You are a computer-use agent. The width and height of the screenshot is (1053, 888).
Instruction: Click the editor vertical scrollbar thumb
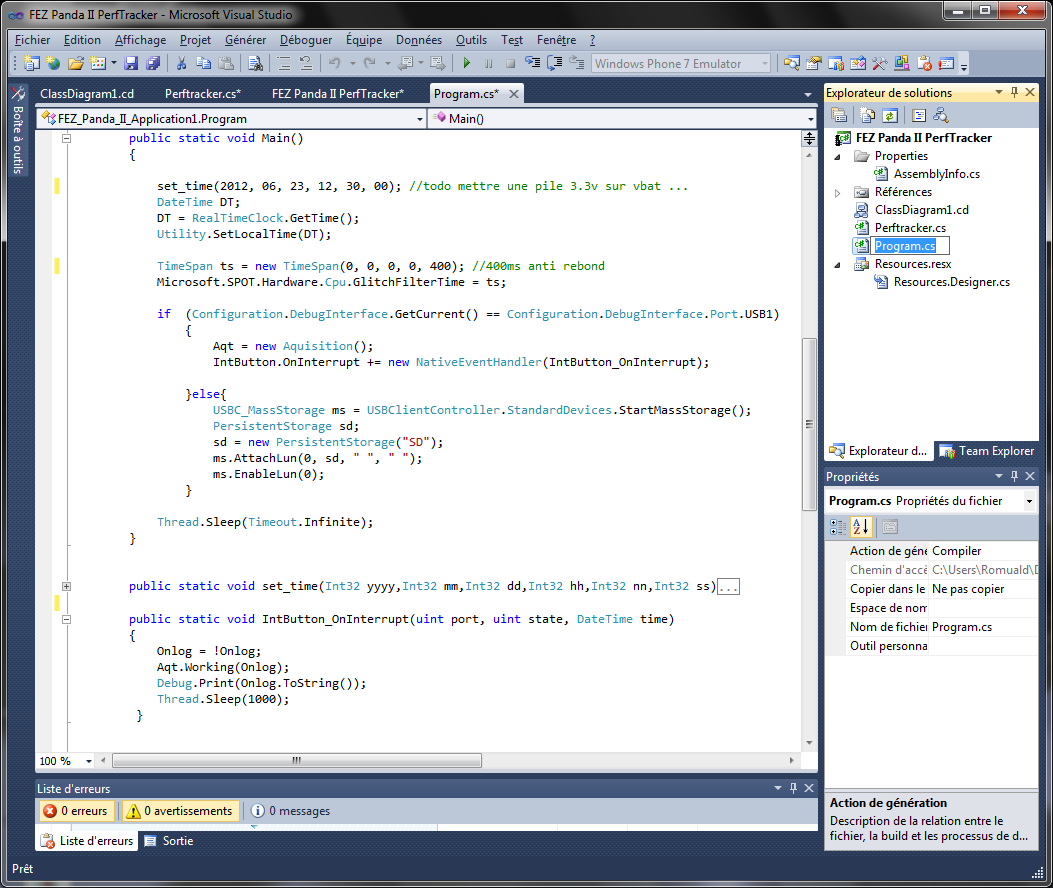(x=809, y=424)
